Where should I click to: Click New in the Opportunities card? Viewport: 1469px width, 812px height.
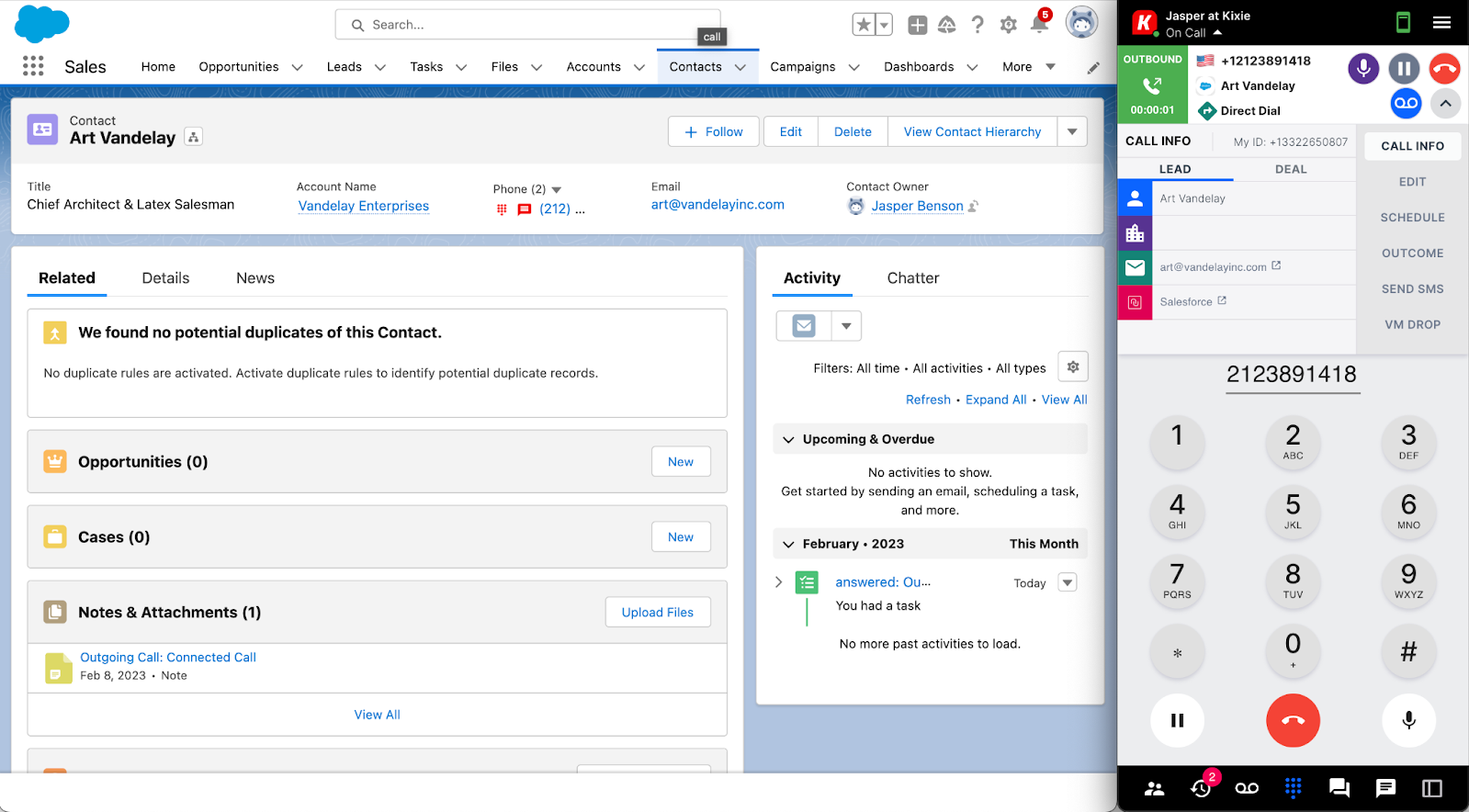tap(681, 462)
